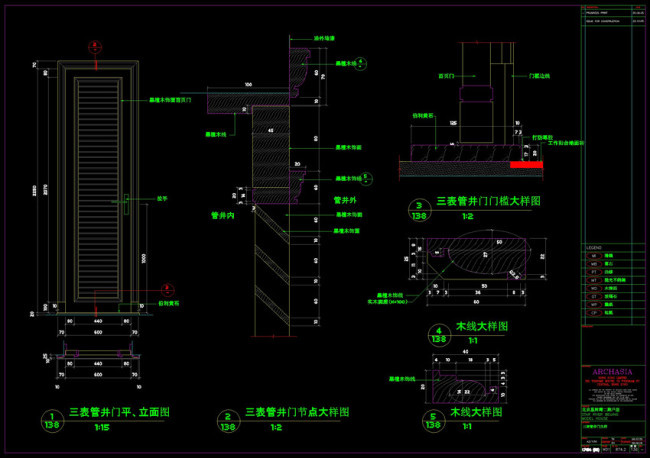
Task: Select title text 三表管井门平、立面图
Action: (x=118, y=412)
